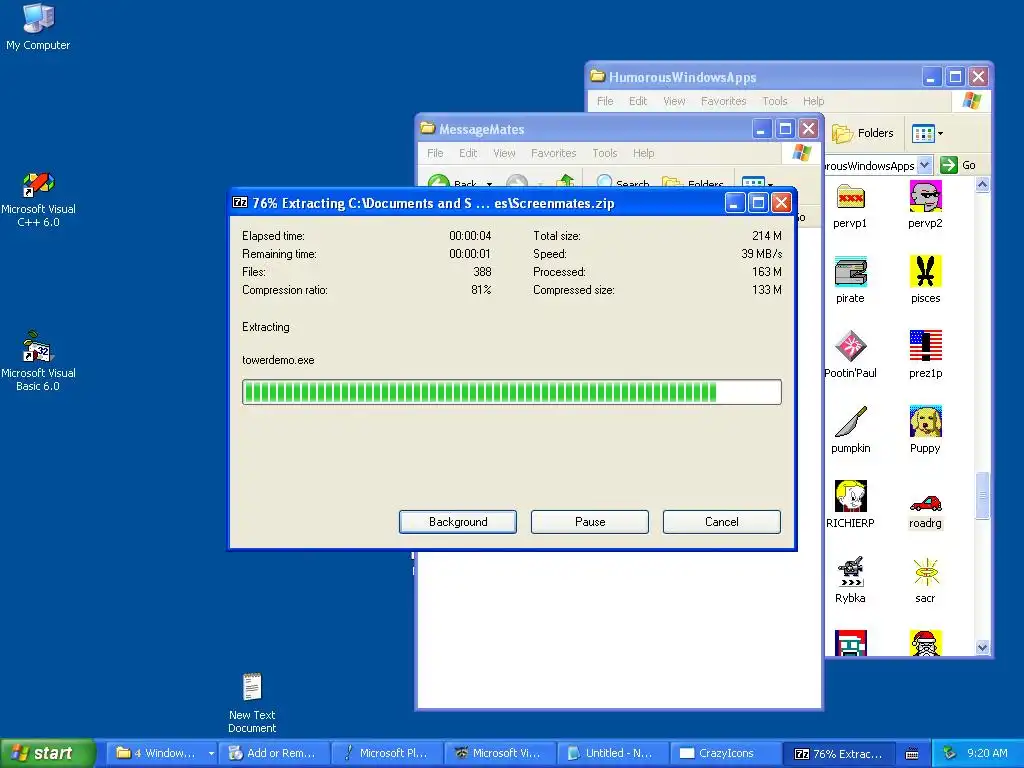This screenshot has width=1024, height=768.
Task: Switch to Microsoft Vi... taskbar button
Action: coord(500,753)
